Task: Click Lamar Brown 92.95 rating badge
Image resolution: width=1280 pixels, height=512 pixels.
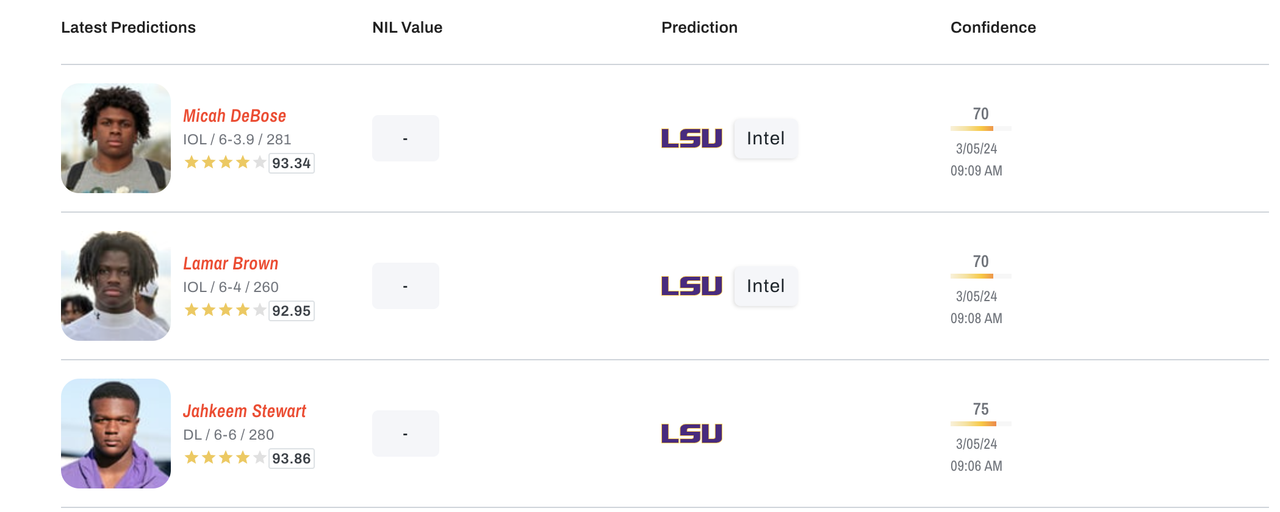Action: coord(291,311)
